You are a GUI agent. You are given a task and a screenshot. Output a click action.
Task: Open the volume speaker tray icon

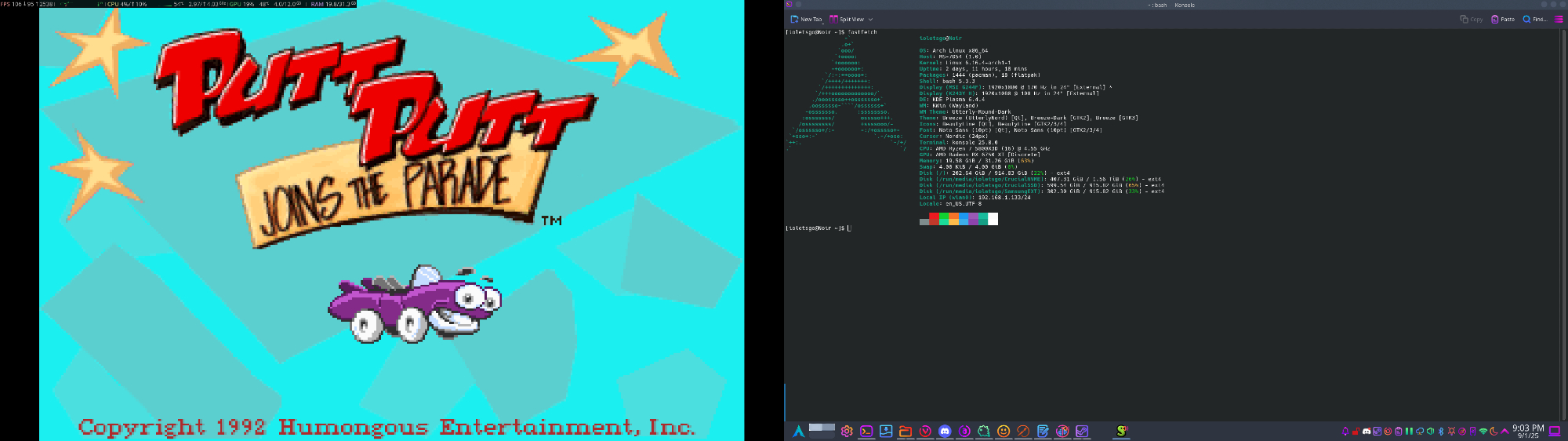(x=1430, y=431)
